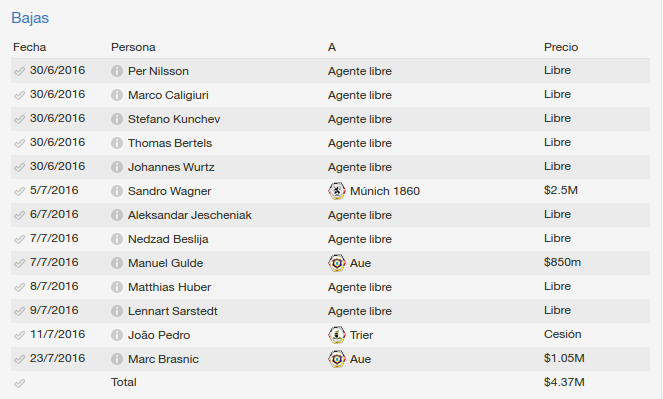Open Aleksandar Jescheniak player link
The height and width of the screenshot is (399, 663).
click(190, 215)
